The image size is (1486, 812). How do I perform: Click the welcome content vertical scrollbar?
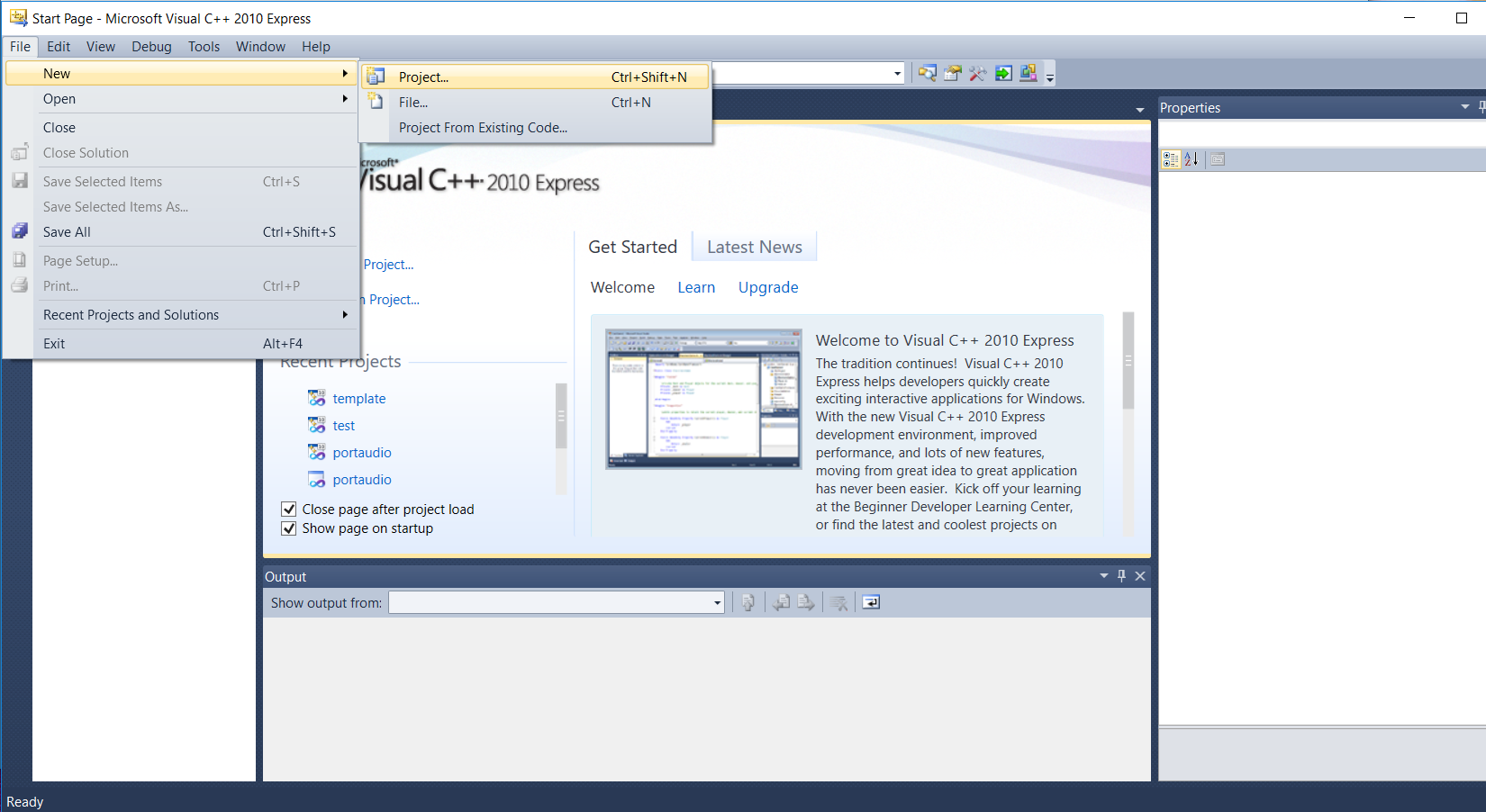[x=1128, y=360]
